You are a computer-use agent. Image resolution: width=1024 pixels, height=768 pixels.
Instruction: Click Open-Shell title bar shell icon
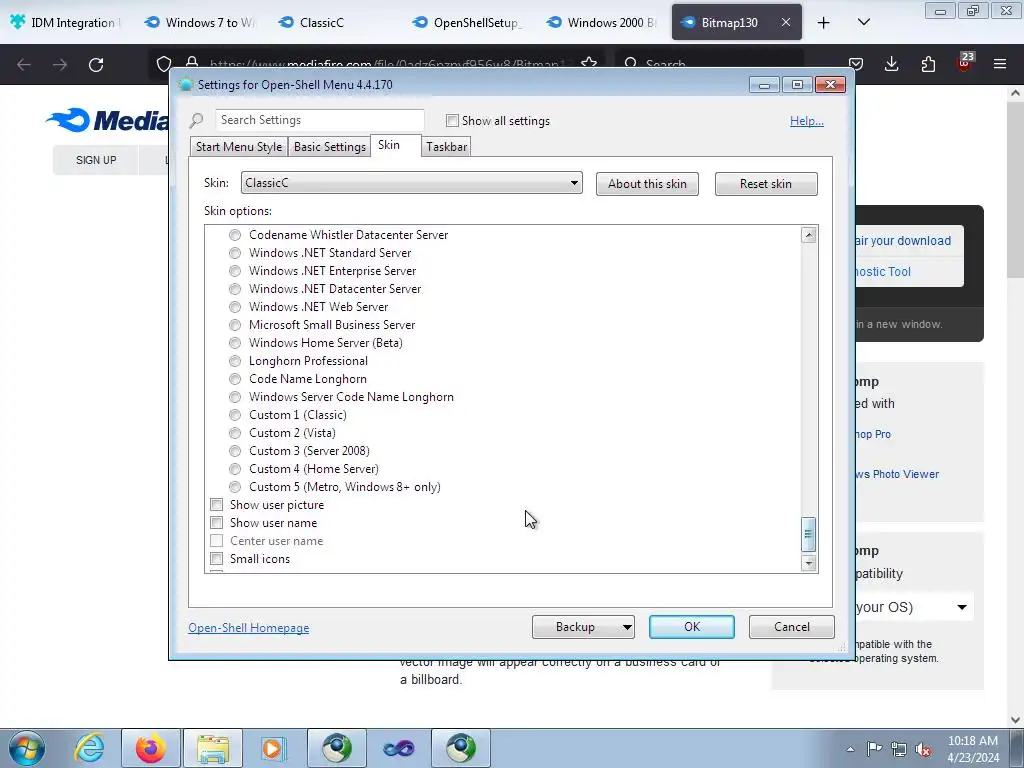pos(185,84)
